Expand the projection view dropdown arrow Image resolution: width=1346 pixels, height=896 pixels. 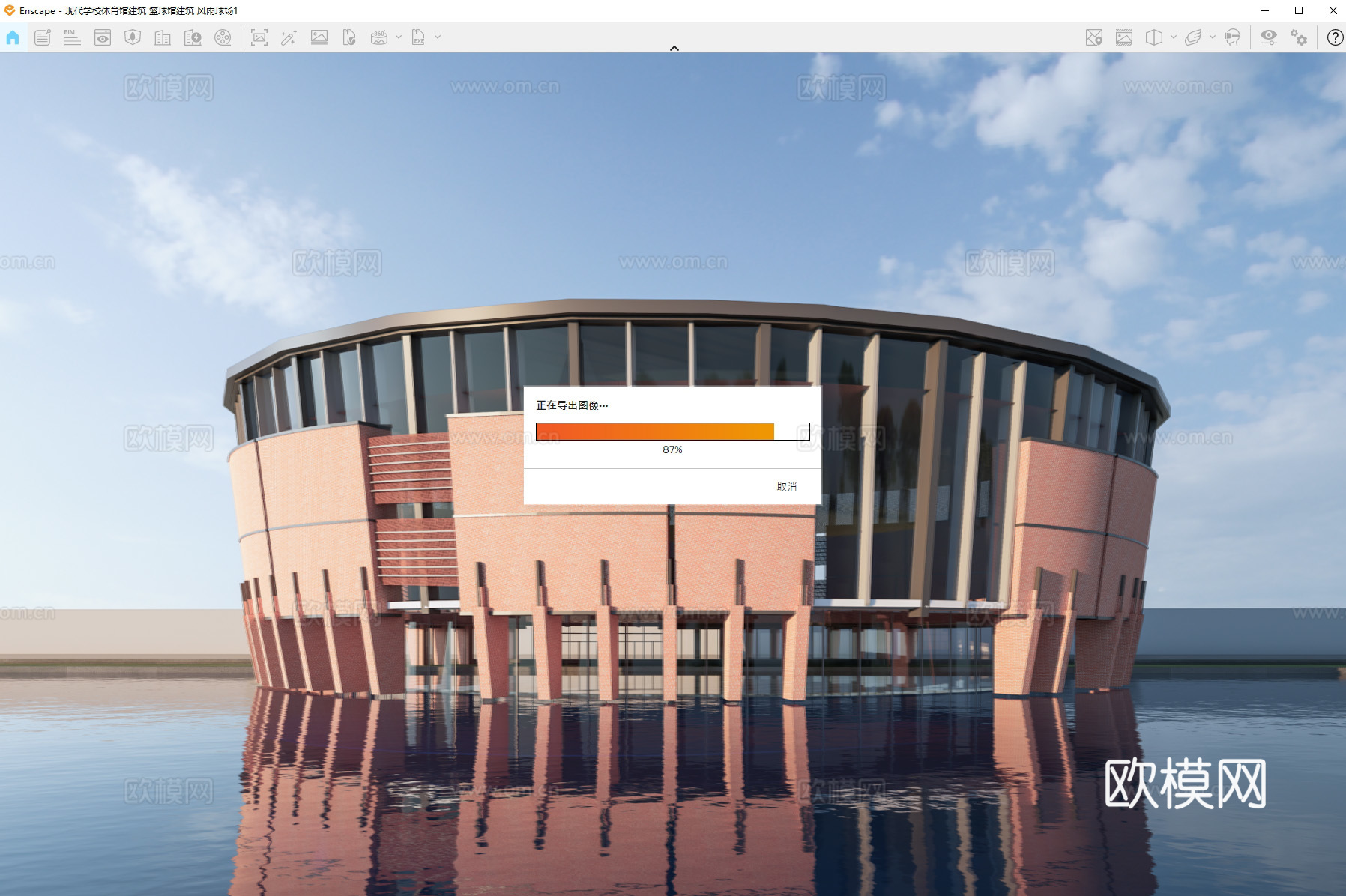click(1174, 37)
